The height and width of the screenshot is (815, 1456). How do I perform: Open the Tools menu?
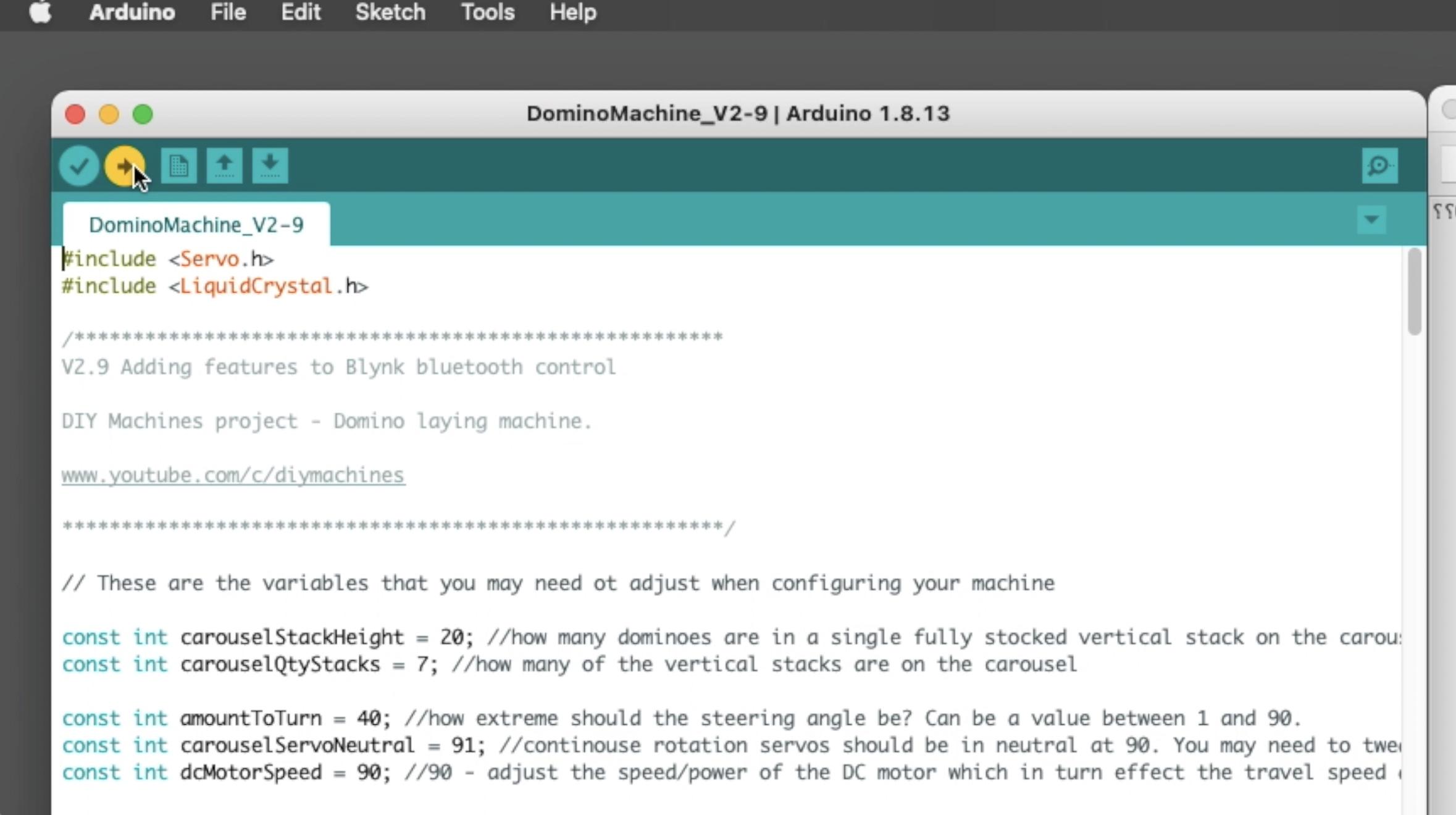(488, 12)
